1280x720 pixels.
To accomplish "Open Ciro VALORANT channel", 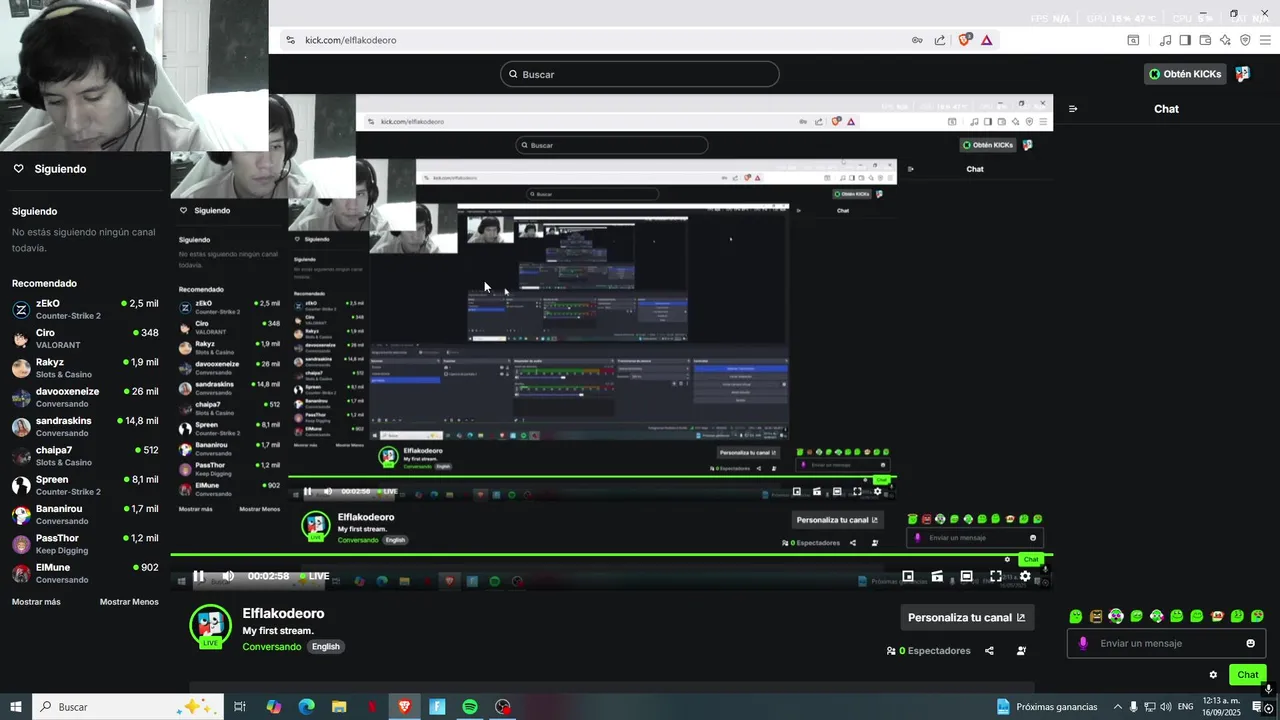I will 85,338.
